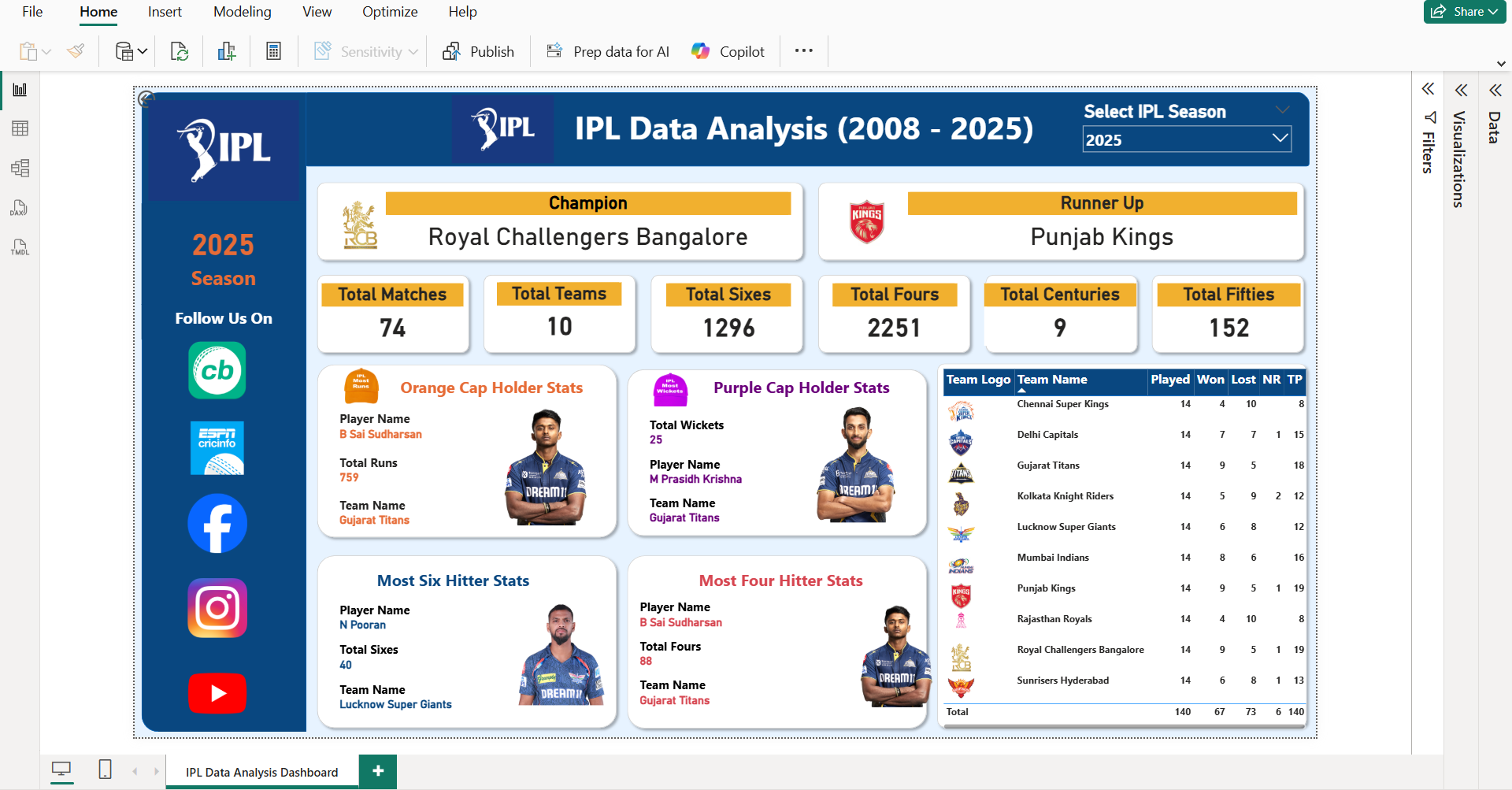Go to previous page tab arrow

pos(135,772)
